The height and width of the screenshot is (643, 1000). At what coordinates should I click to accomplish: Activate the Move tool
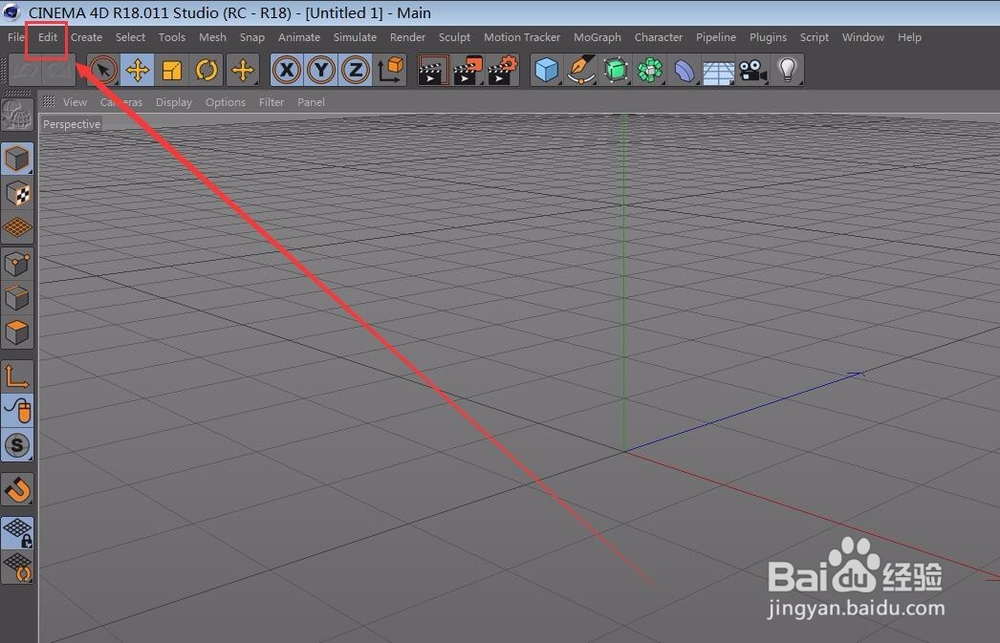(138, 70)
